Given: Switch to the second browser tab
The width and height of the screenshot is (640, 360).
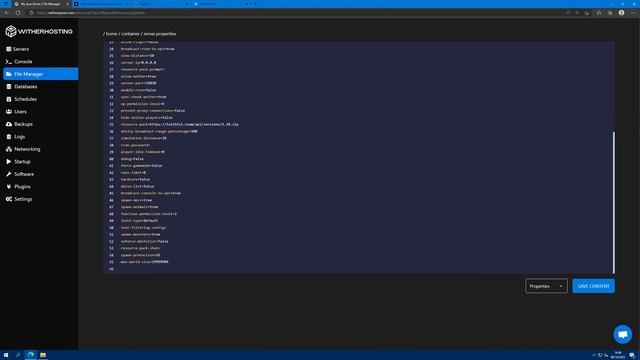Looking at the screenshot, I should pos(101,4).
